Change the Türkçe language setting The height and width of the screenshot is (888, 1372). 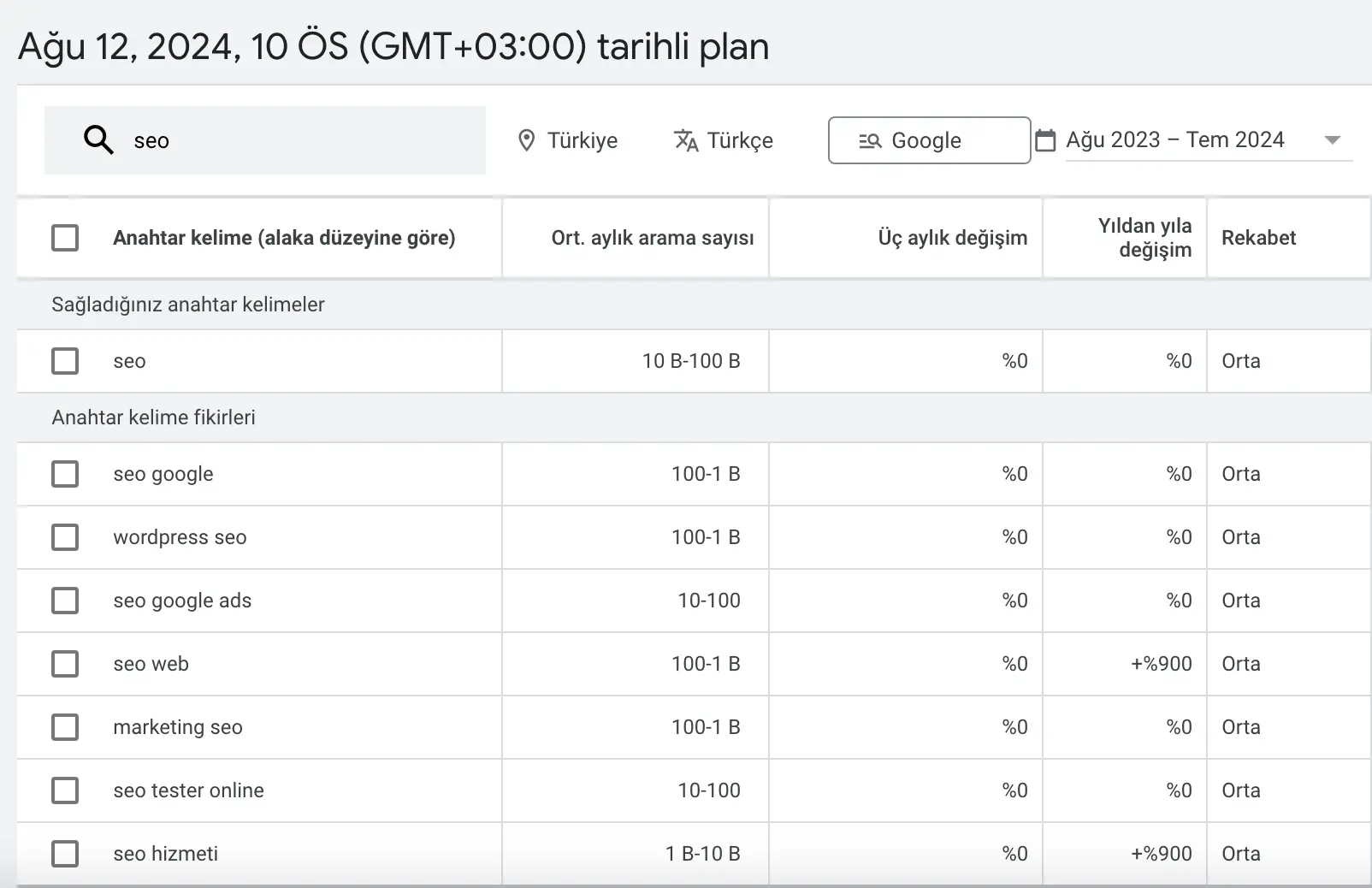pyautogui.click(x=724, y=140)
